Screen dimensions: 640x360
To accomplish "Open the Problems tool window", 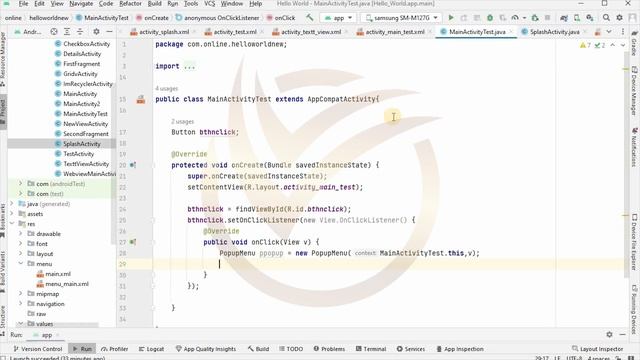I will coord(329,349).
